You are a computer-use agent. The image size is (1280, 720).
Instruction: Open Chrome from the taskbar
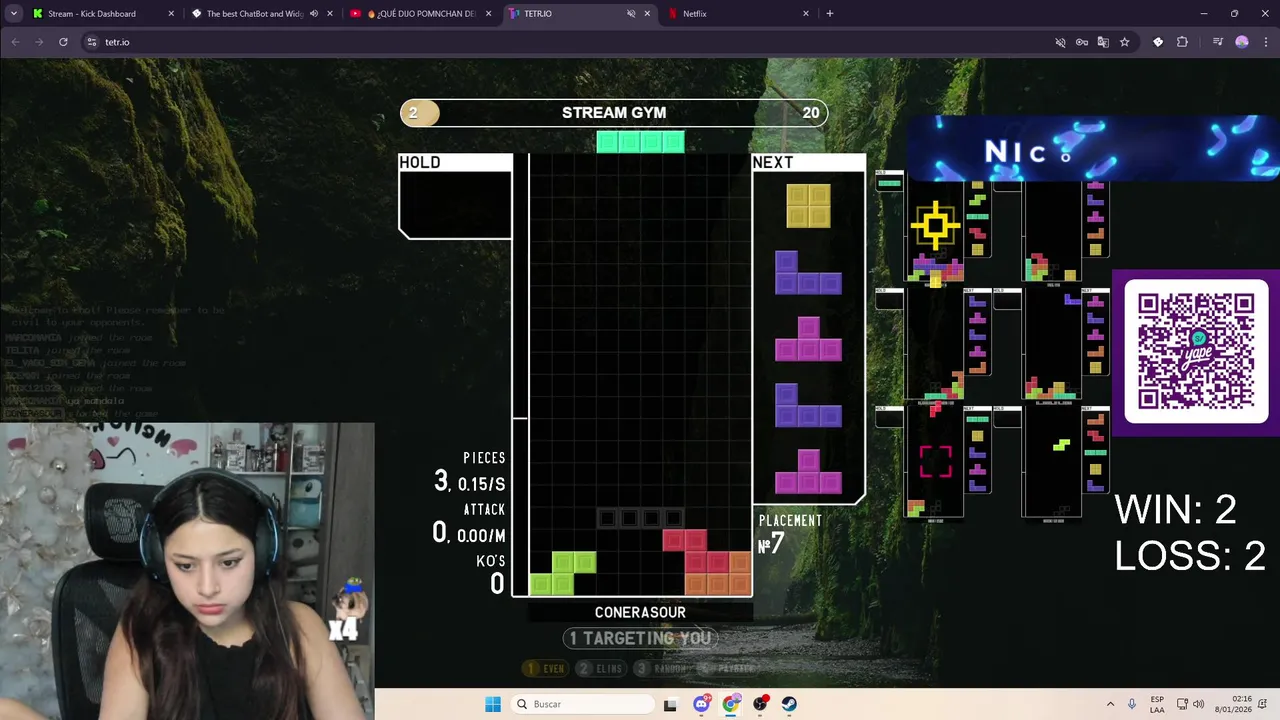tap(731, 704)
